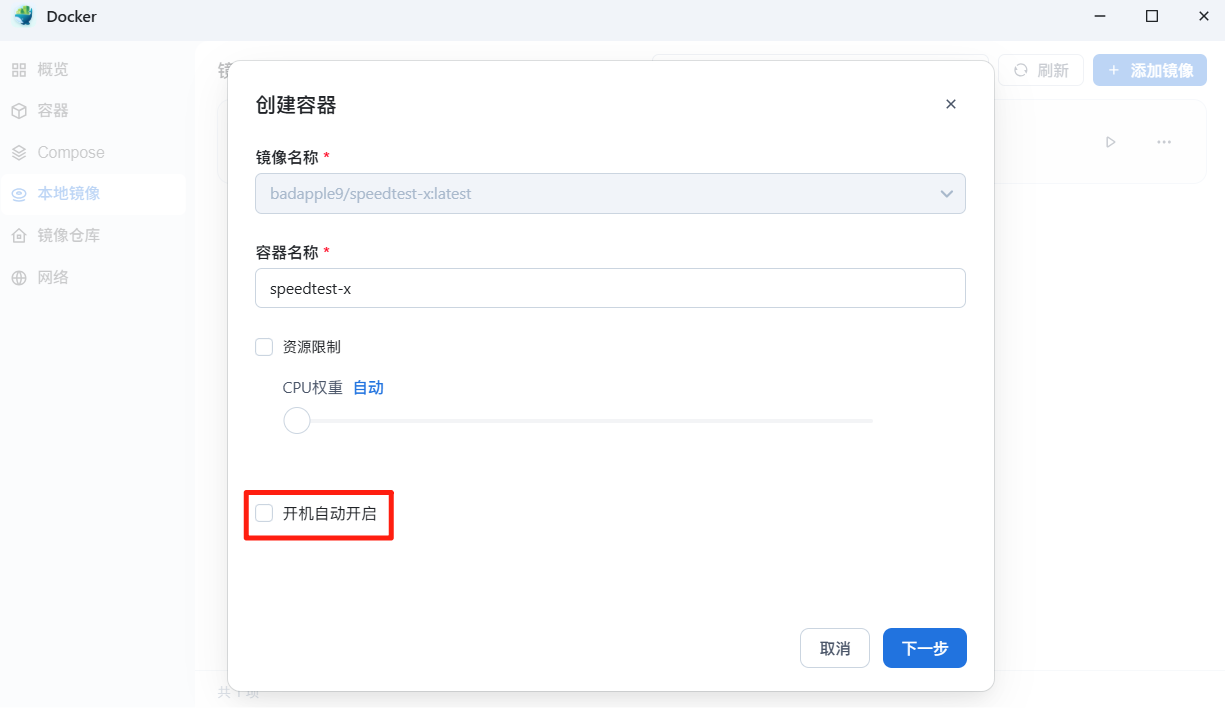Image resolution: width=1225 pixels, height=708 pixels.
Task: Maximize the Docker window
Action: (x=1152, y=16)
